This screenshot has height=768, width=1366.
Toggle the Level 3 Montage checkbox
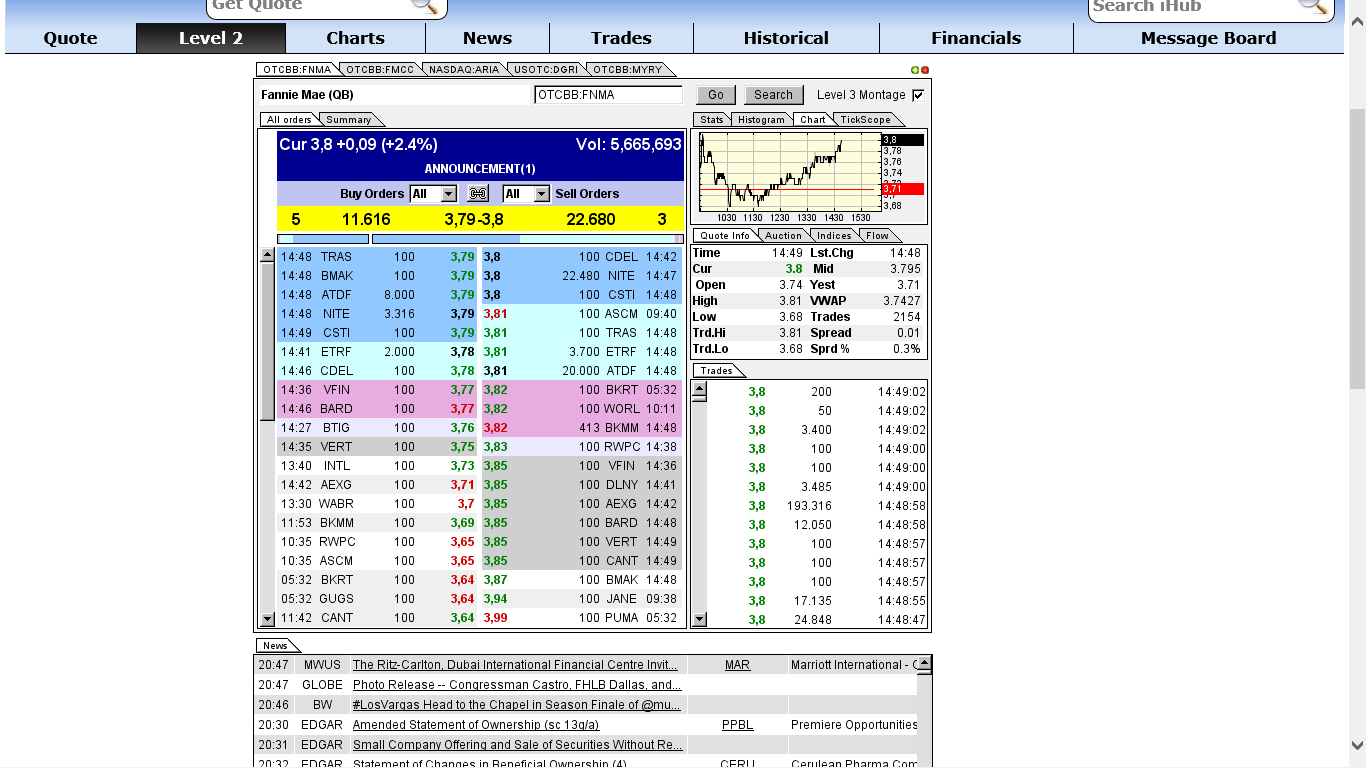coord(916,94)
